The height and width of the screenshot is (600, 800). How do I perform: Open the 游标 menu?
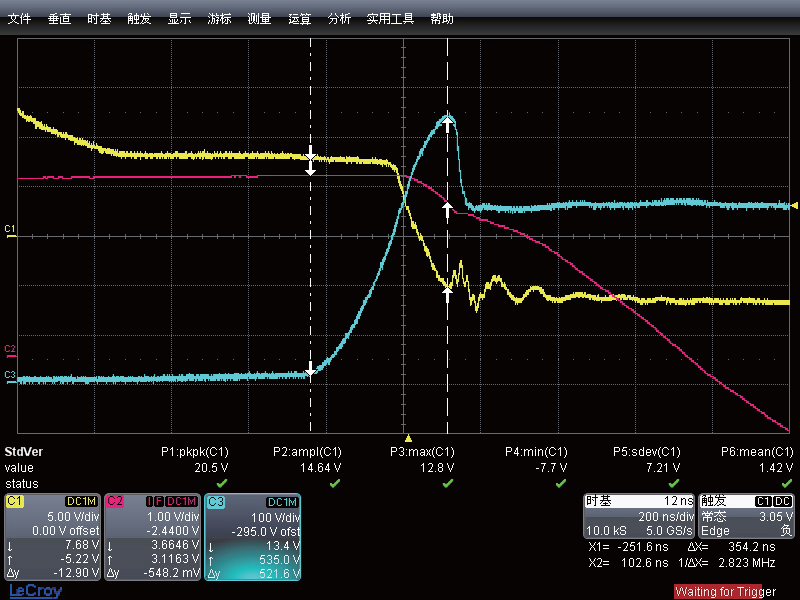pyautogui.click(x=219, y=19)
